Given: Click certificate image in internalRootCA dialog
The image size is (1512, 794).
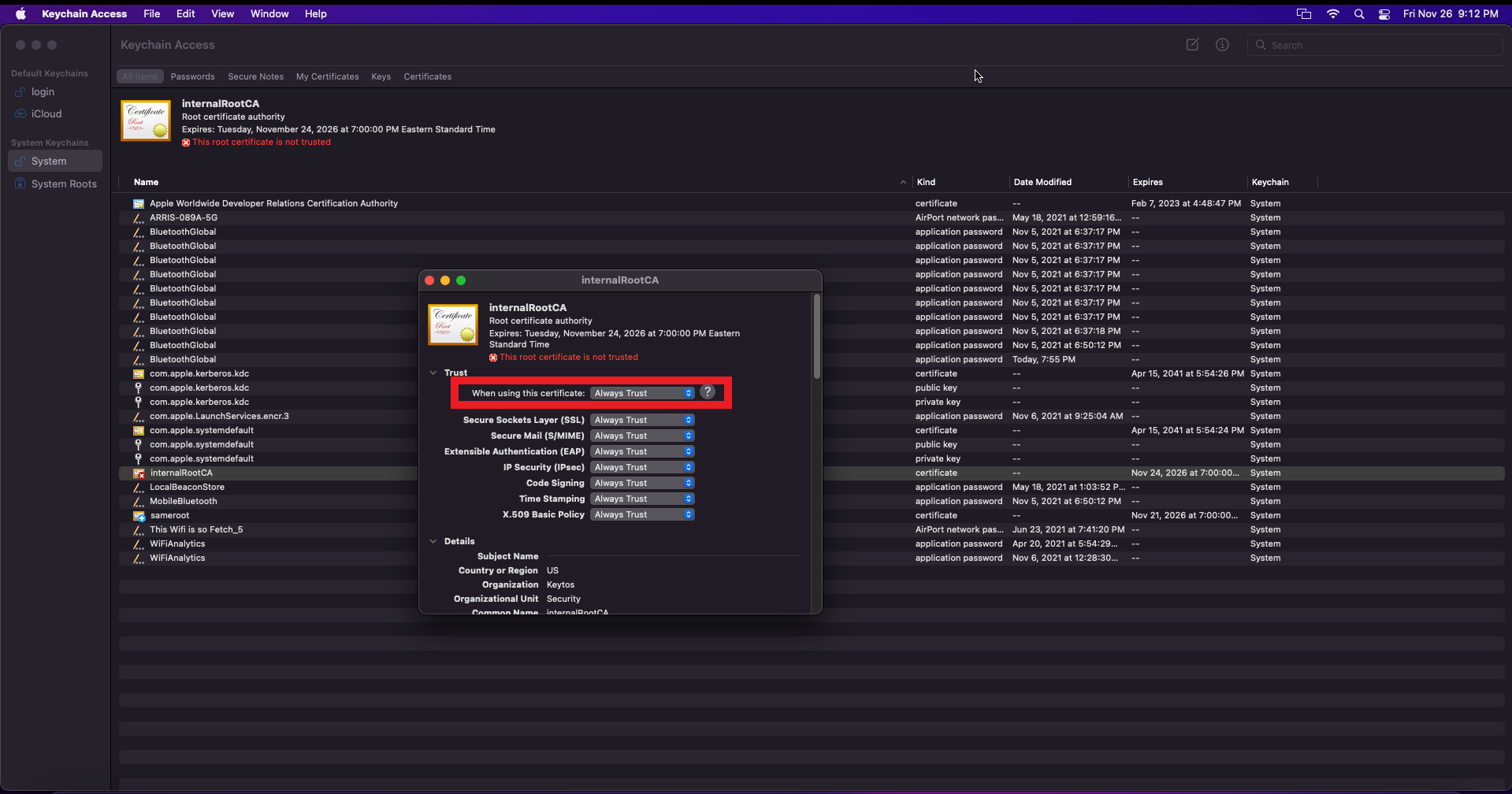Looking at the screenshot, I should [x=453, y=325].
